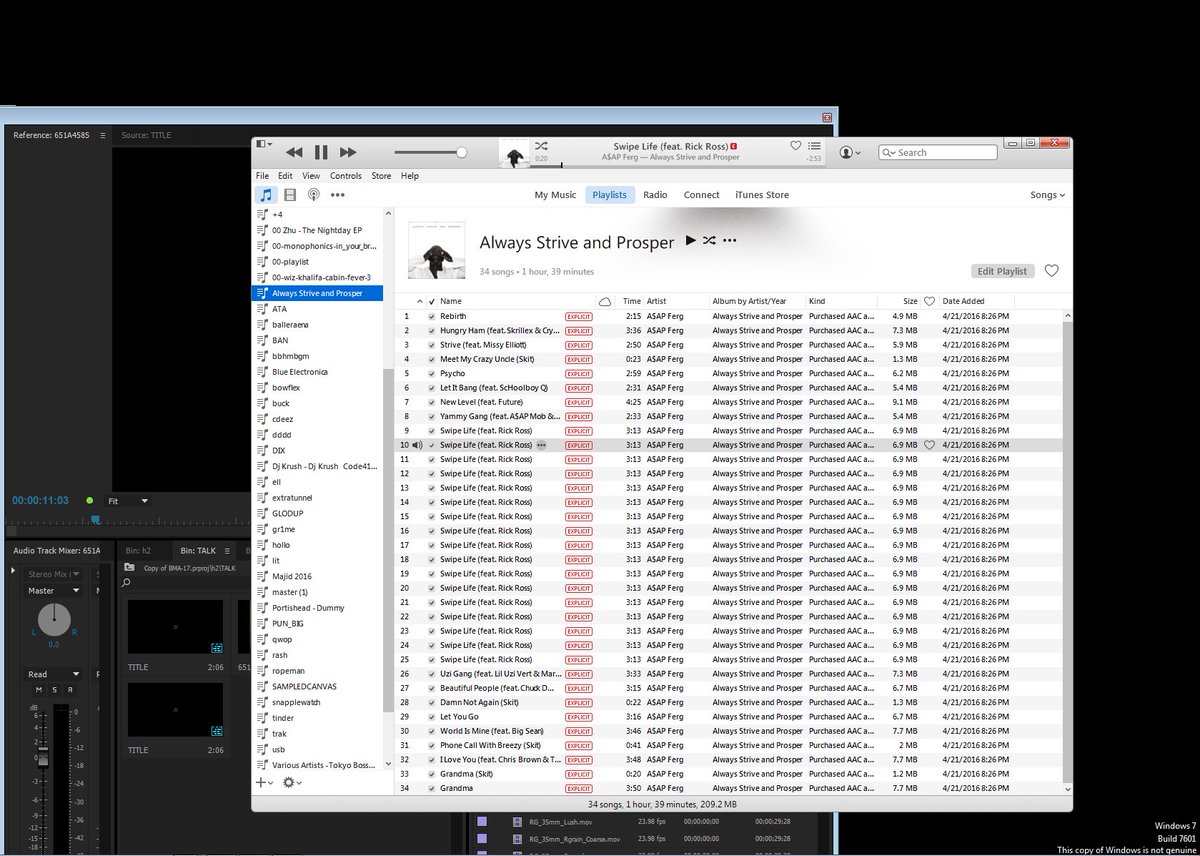Open the Help menu in iTunes
1200x856 pixels.
pos(410,176)
